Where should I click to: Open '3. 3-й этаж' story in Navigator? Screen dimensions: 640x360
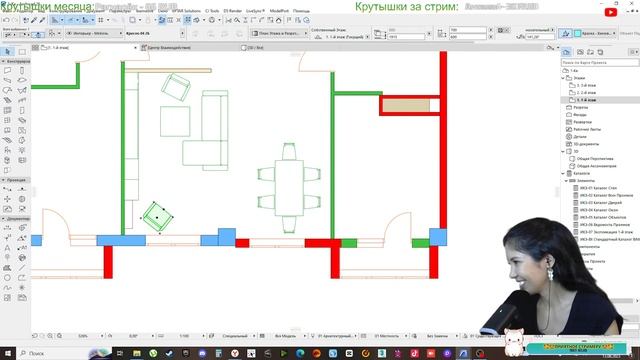(586, 85)
